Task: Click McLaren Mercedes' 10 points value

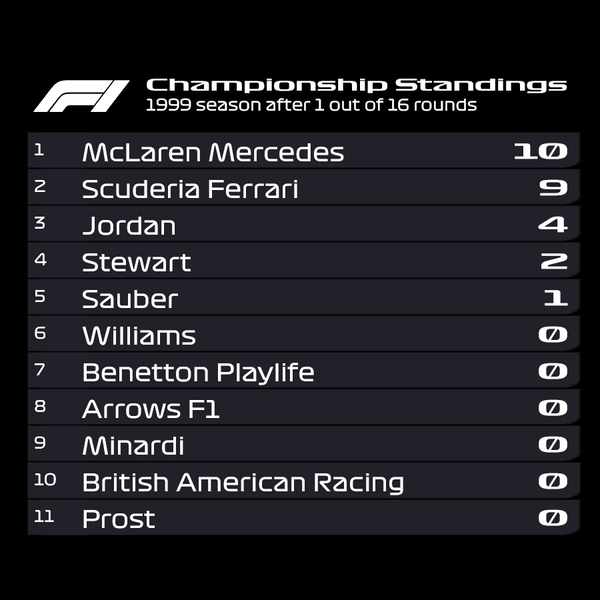Action: pos(540,152)
